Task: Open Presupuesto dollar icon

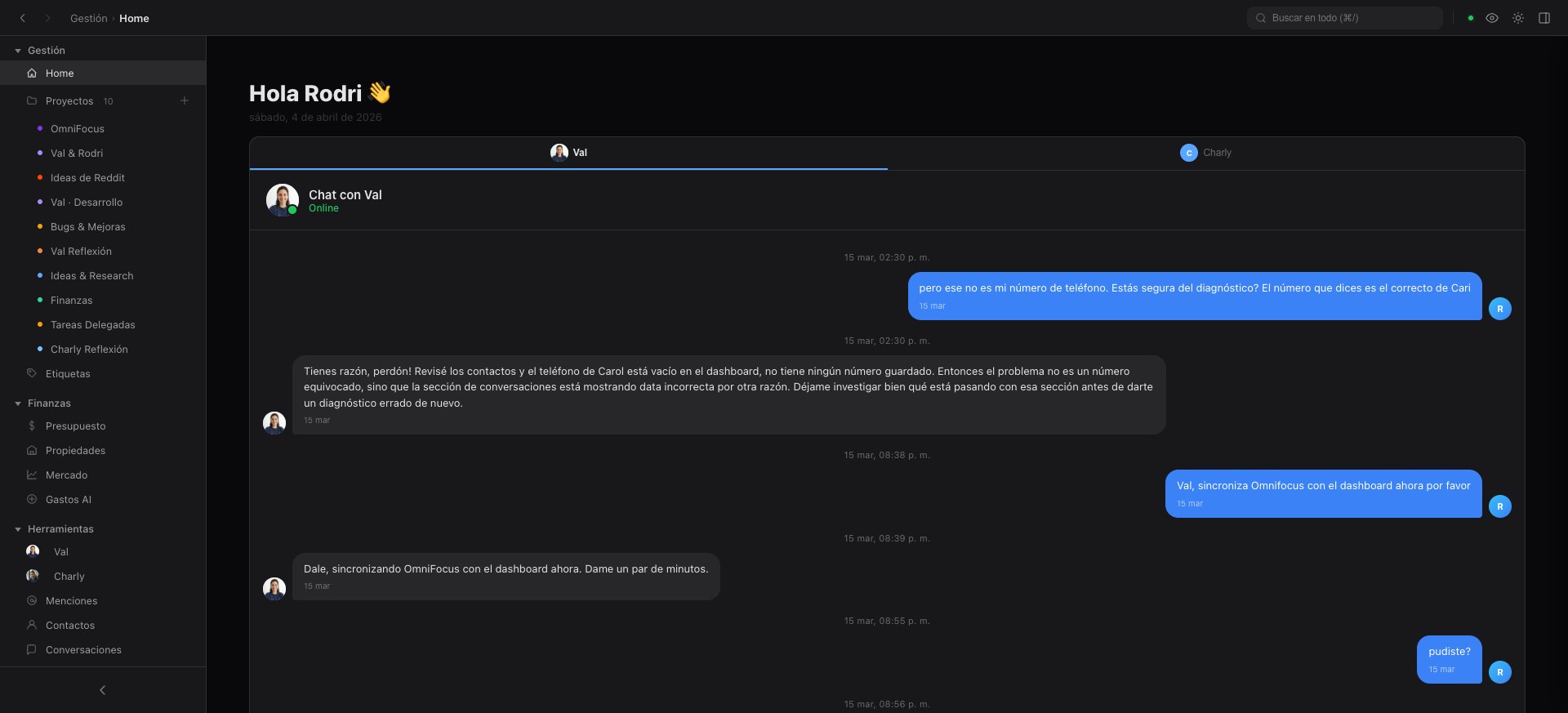Action: [x=32, y=426]
